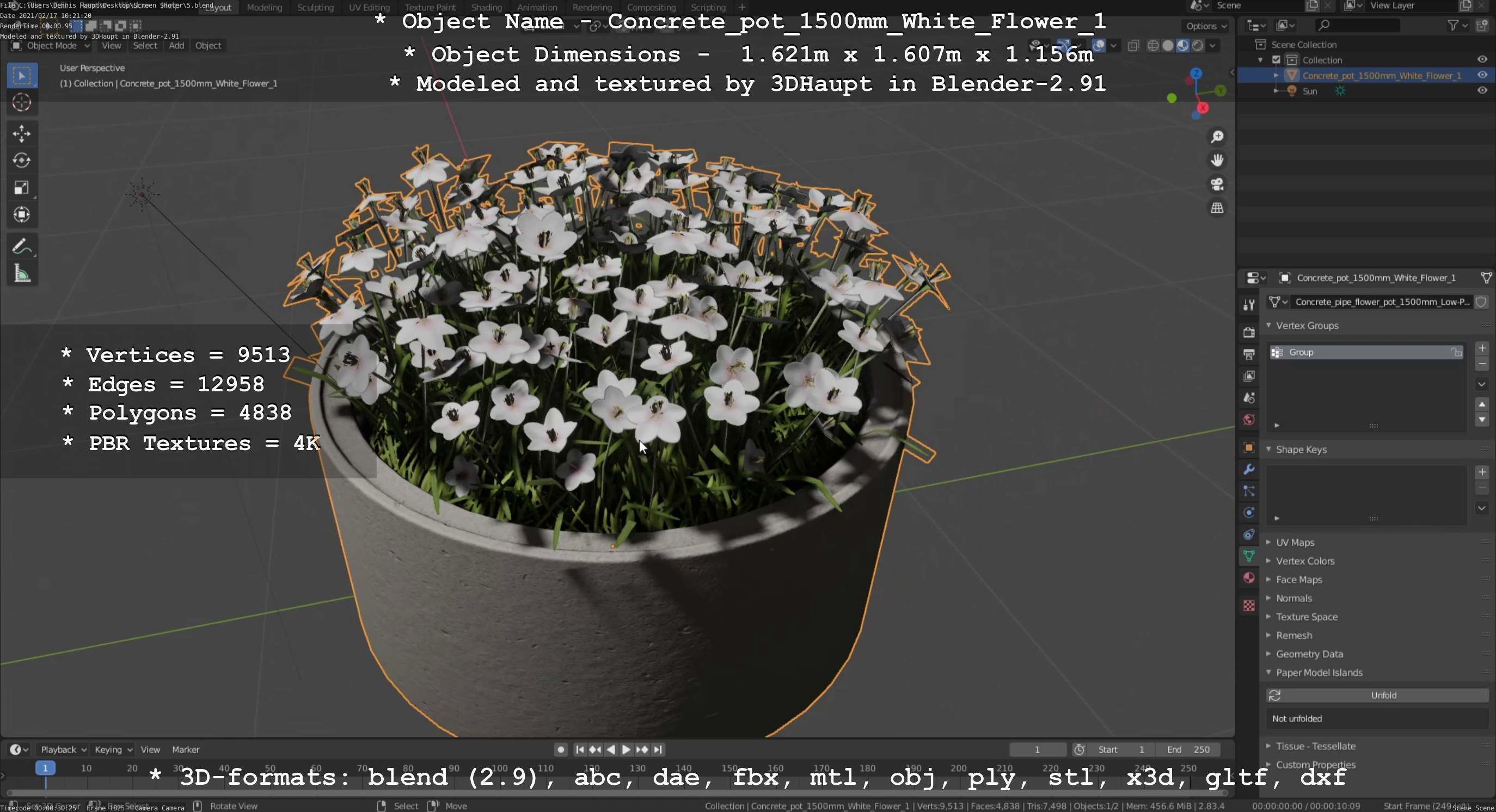
Task: Choose the Rotate tool
Action: (22, 160)
